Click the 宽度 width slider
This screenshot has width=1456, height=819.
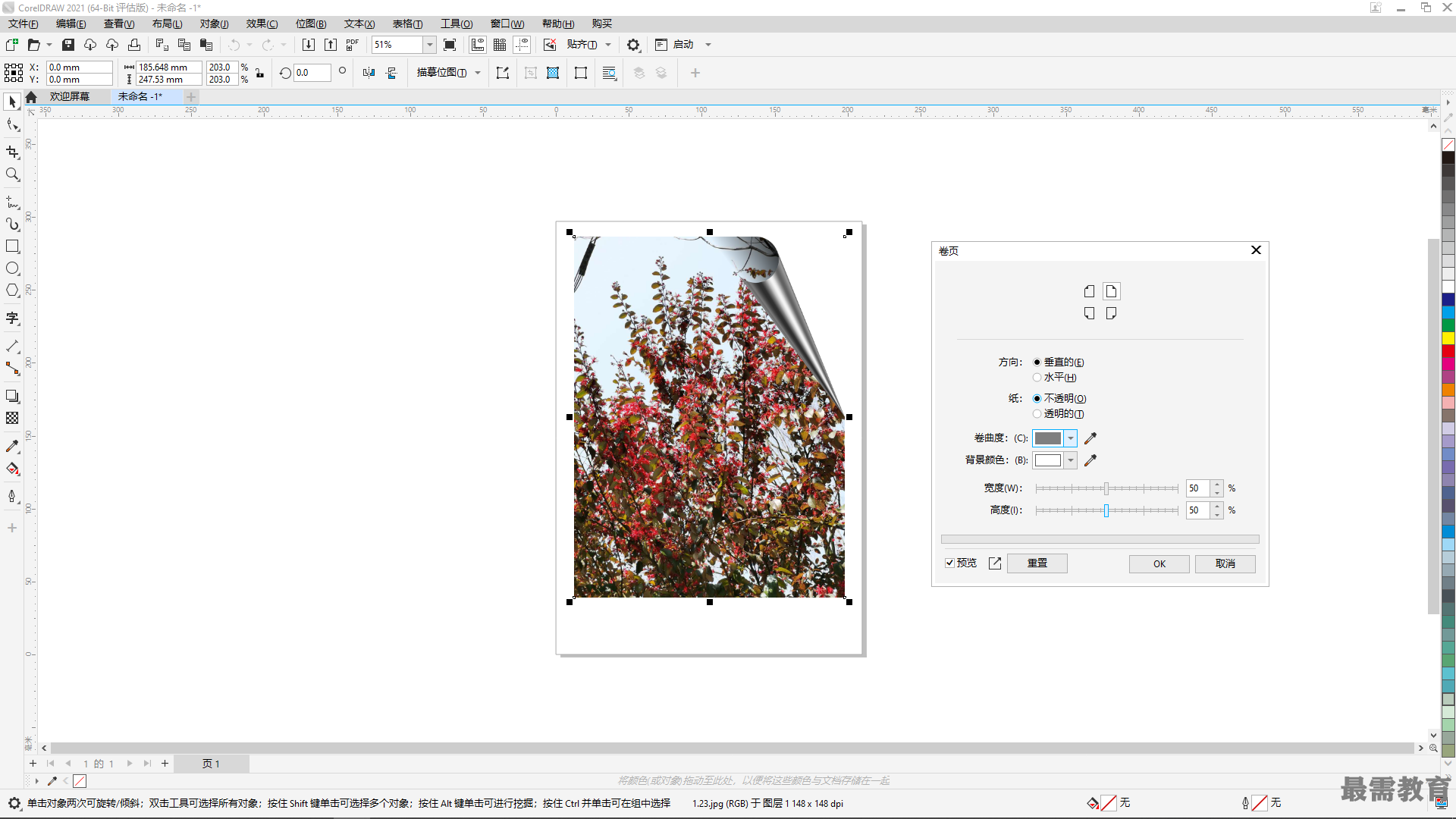coord(1106,488)
